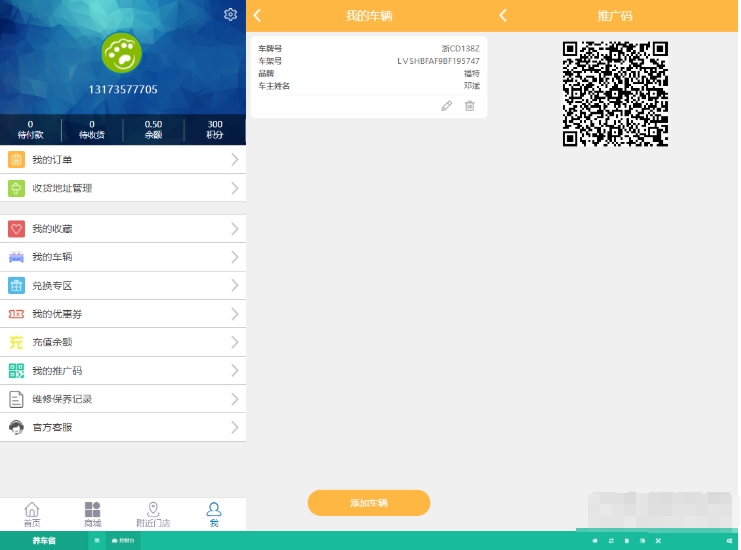Open the 充值余额 menu label
This screenshot has width=741, height=550.
coord(52,342)
